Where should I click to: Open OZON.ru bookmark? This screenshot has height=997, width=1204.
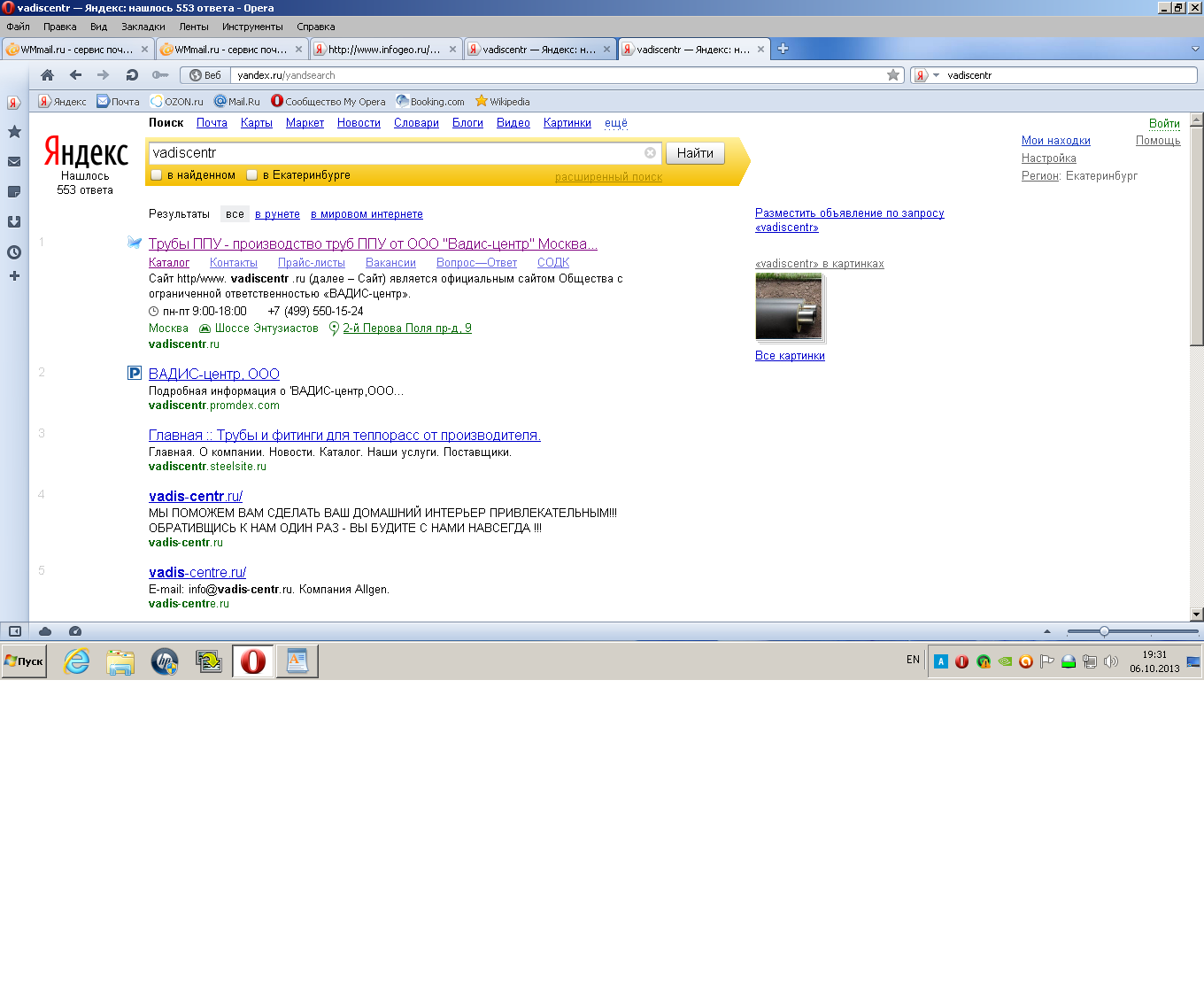pyautogui.click(x=176, y=102)
